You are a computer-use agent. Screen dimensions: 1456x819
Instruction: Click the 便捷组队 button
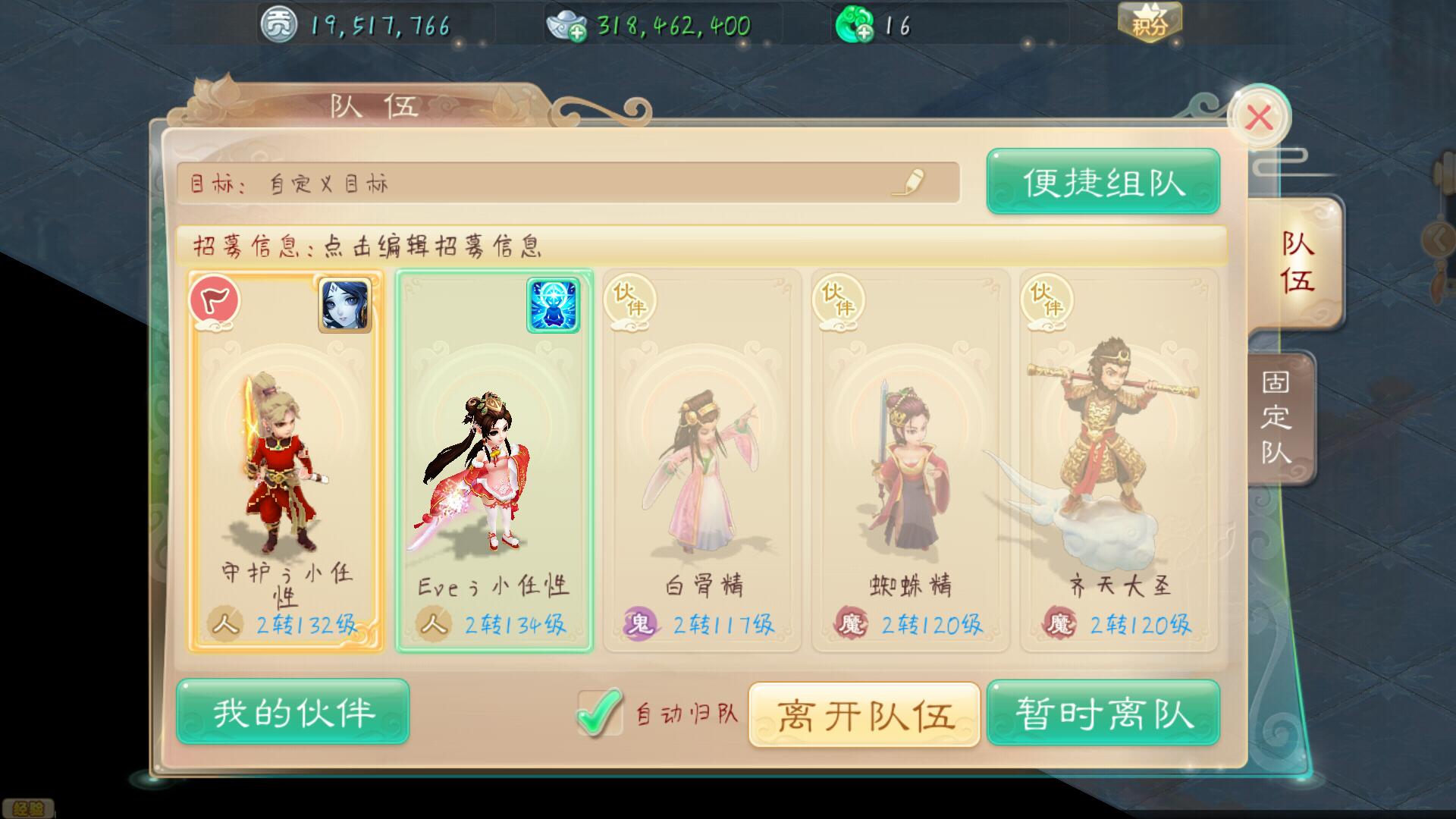pos(1103,182)
